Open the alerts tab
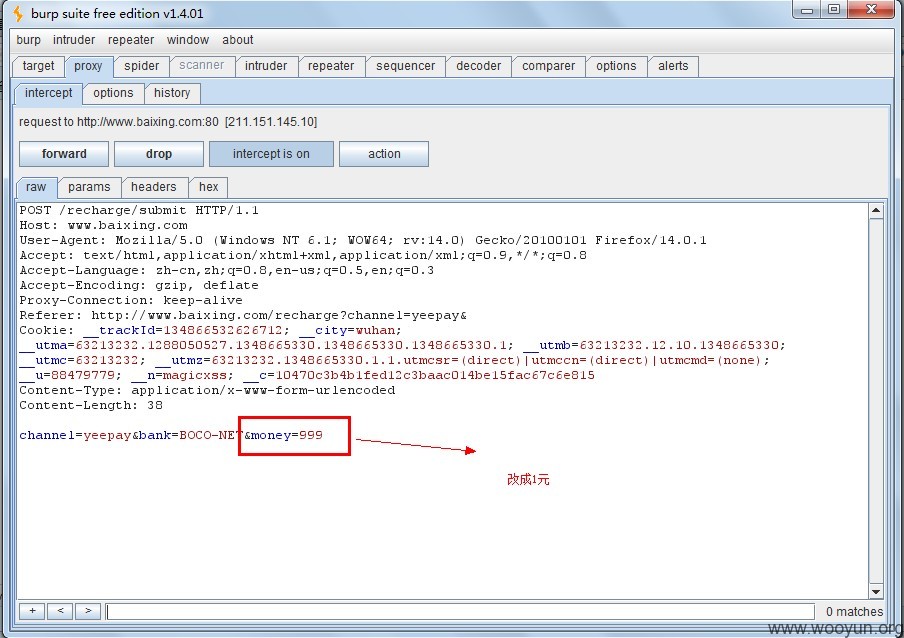 point(673,66)
